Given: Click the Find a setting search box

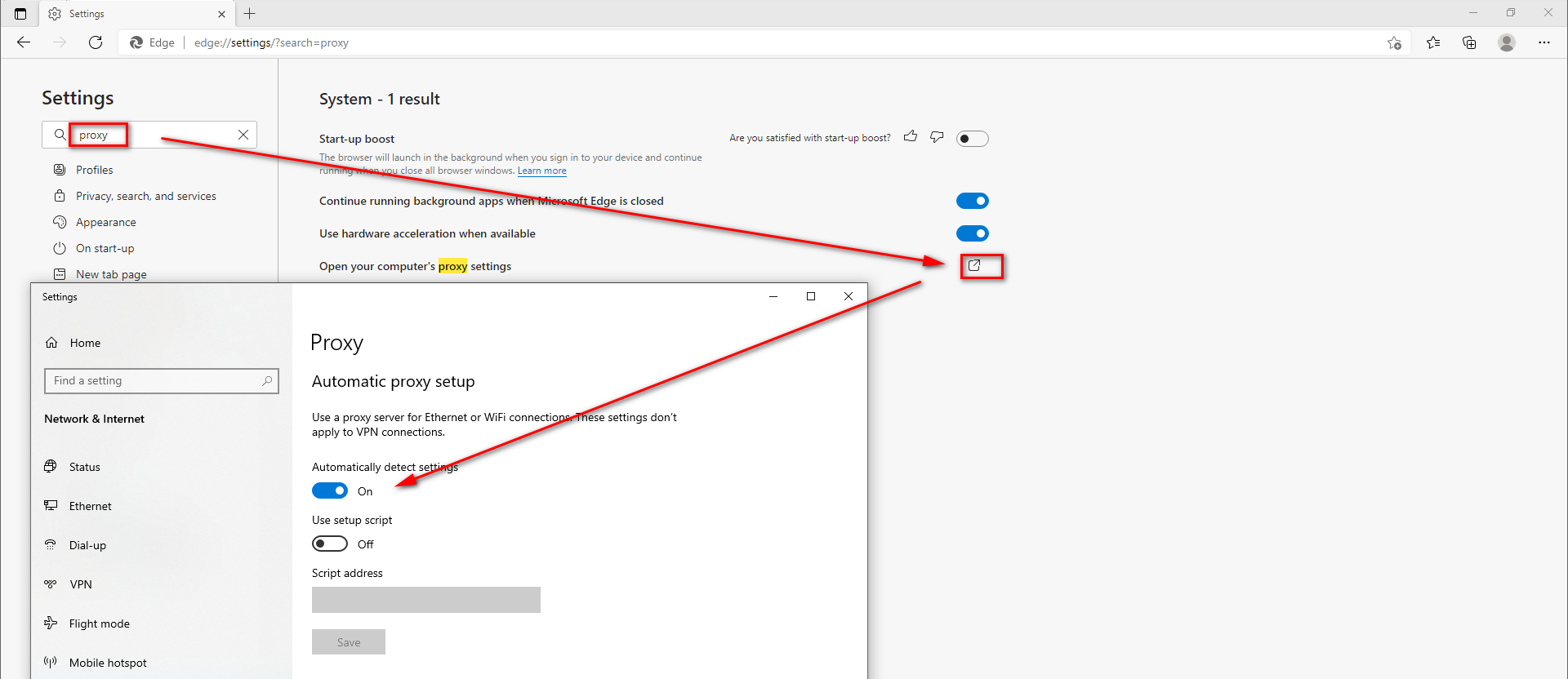Looking at the screenshot, I should pos(162,381).
